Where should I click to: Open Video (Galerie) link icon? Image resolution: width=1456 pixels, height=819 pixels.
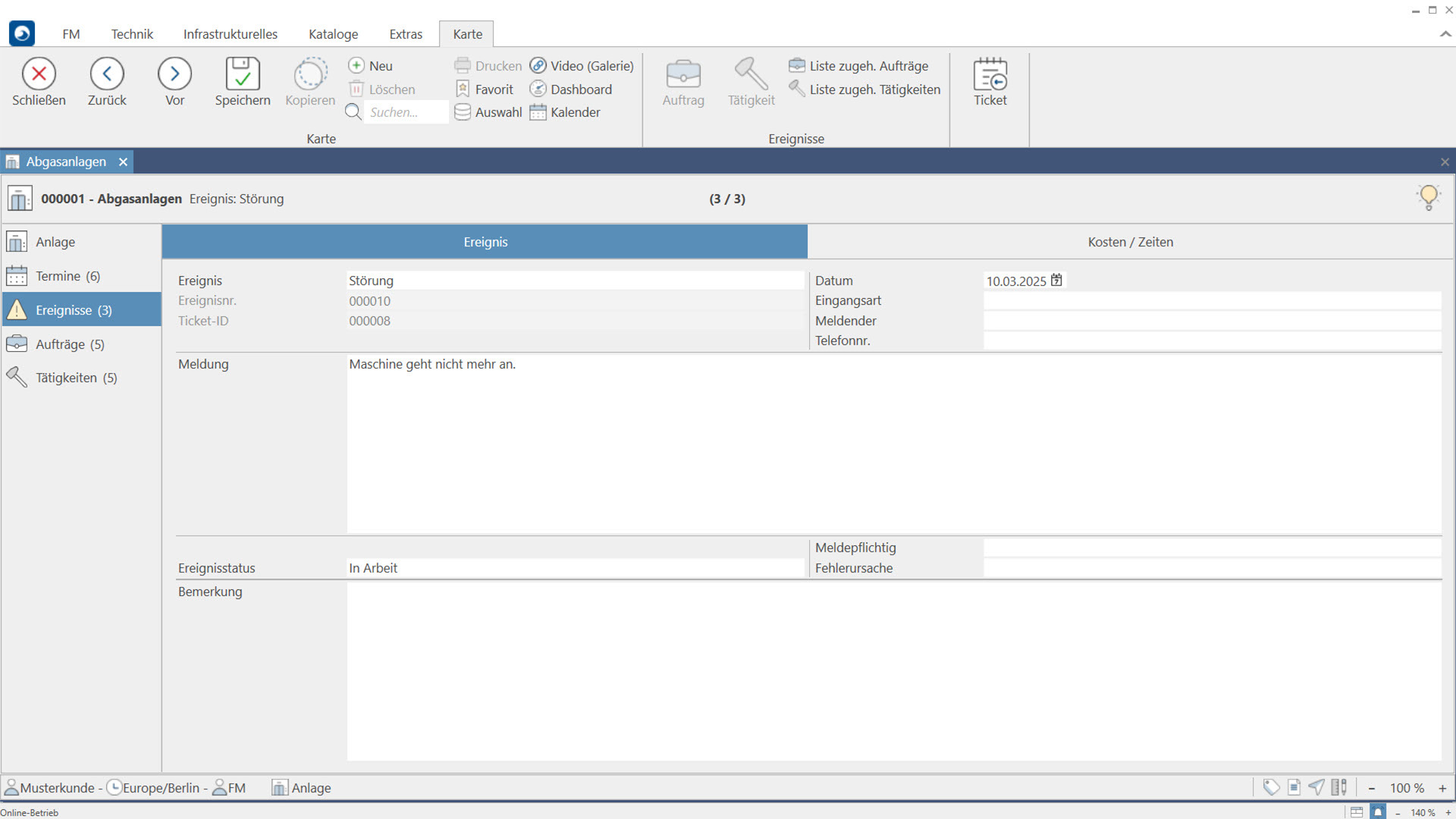pos(538,66)
